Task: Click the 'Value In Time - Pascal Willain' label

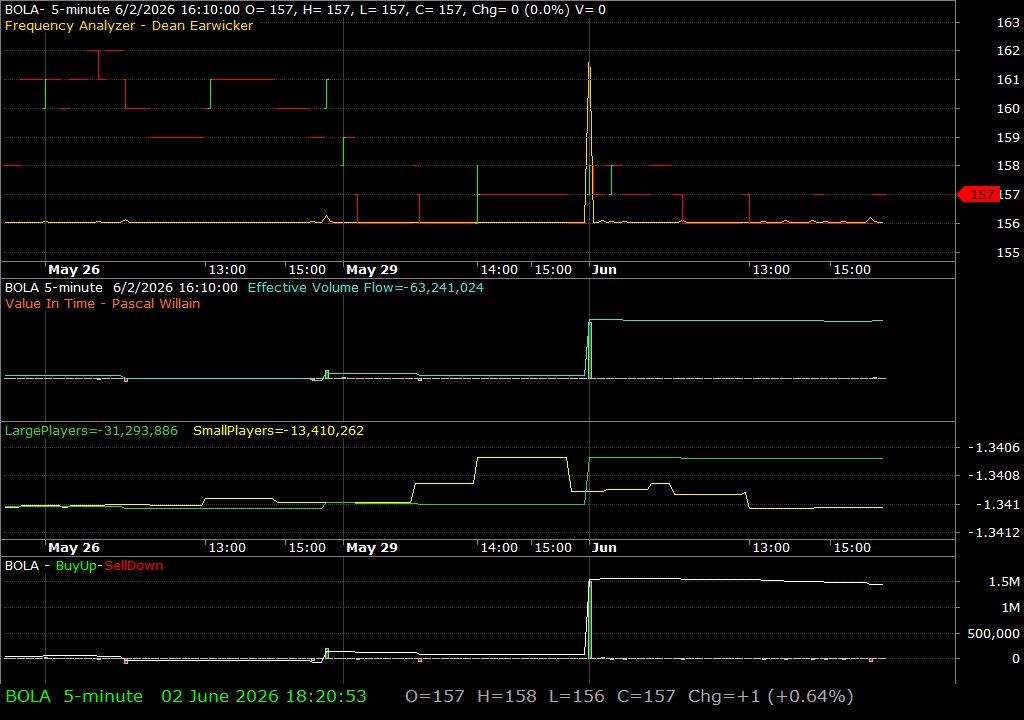Action: (103, 303)
